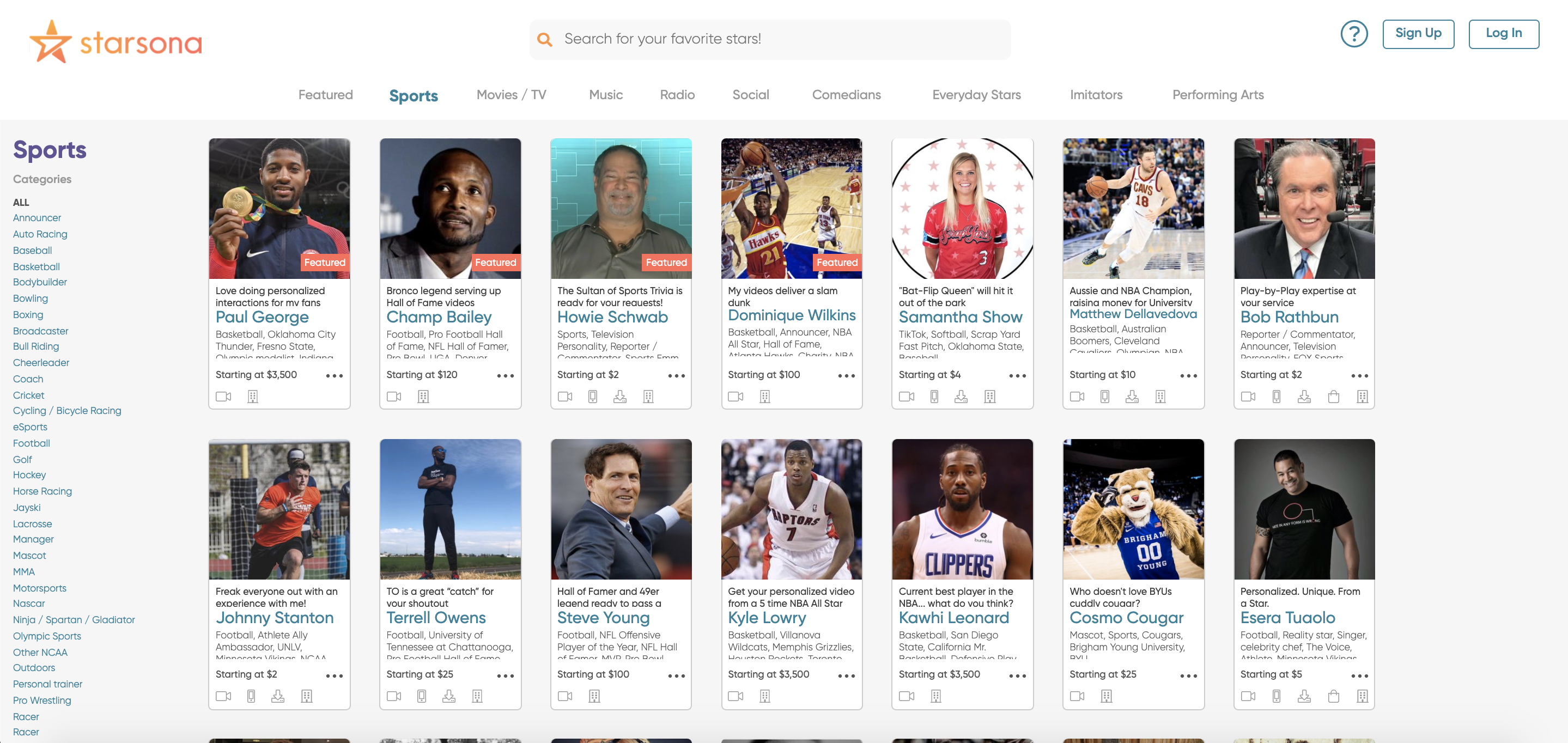Open three-dot menu on Dominique Wilkins card
1568x743 pixels.
coord(846,376)
